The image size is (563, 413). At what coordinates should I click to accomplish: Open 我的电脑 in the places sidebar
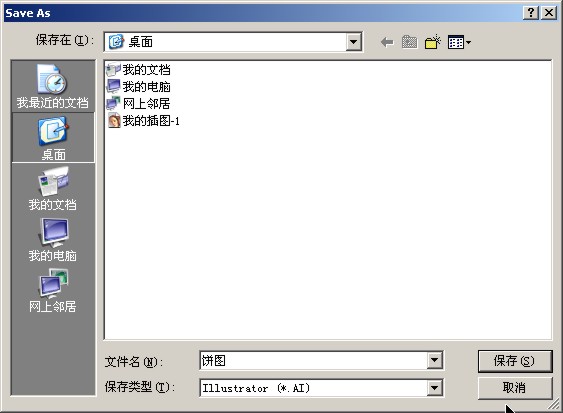click(53, 240)
